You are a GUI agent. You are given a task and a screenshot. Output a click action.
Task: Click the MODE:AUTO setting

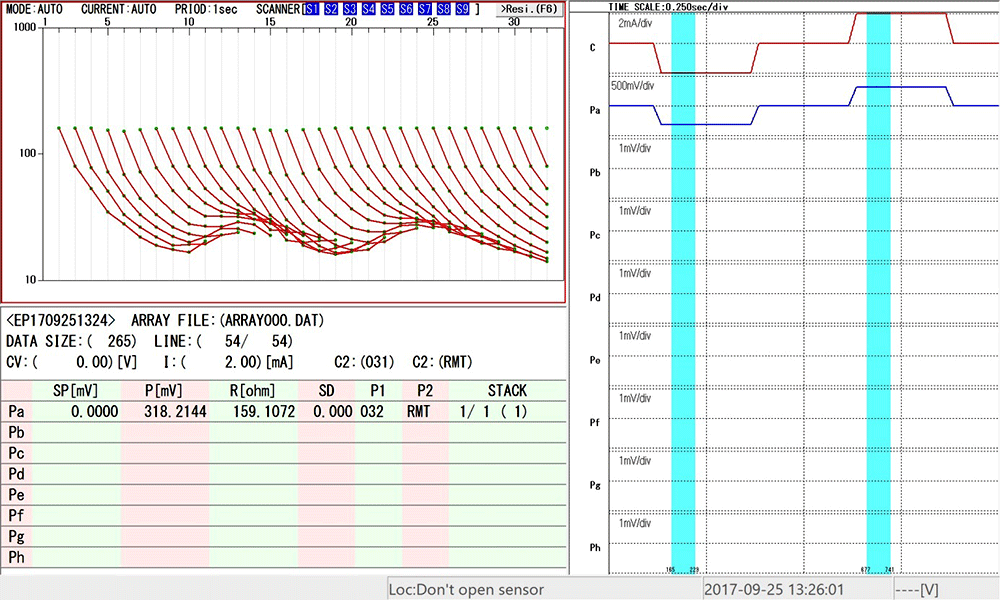tap(34, 8)
